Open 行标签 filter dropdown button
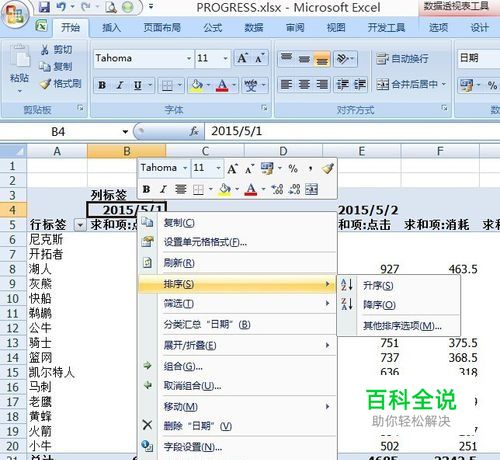Viewport: 500px width, 460px height. (80, 225)
